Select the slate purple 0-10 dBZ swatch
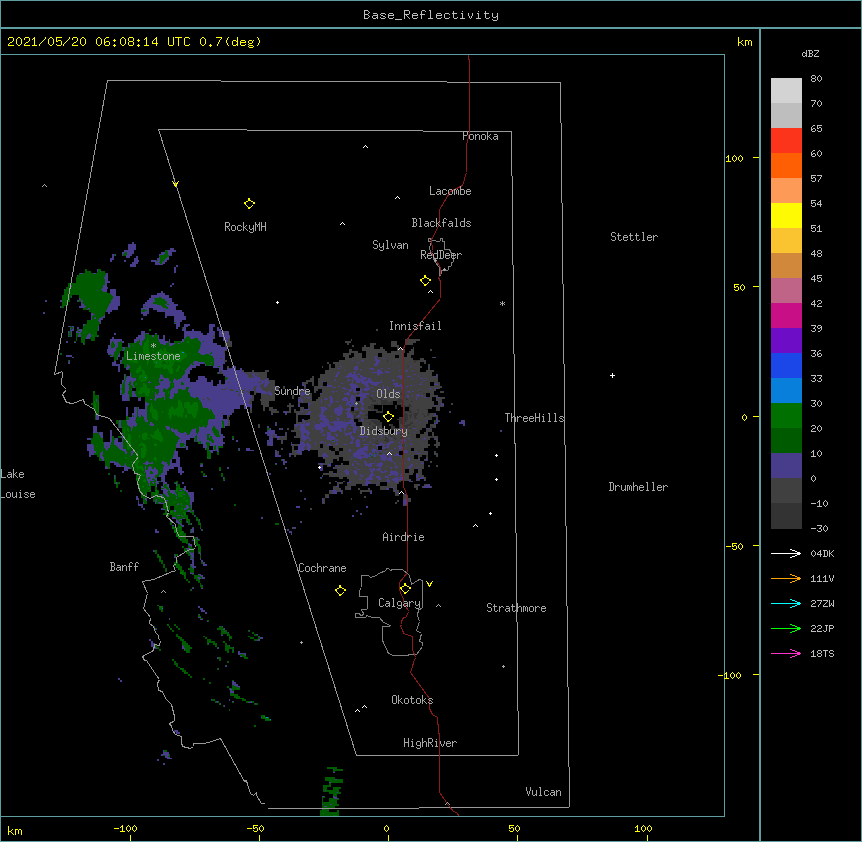 tap(786, 466)
